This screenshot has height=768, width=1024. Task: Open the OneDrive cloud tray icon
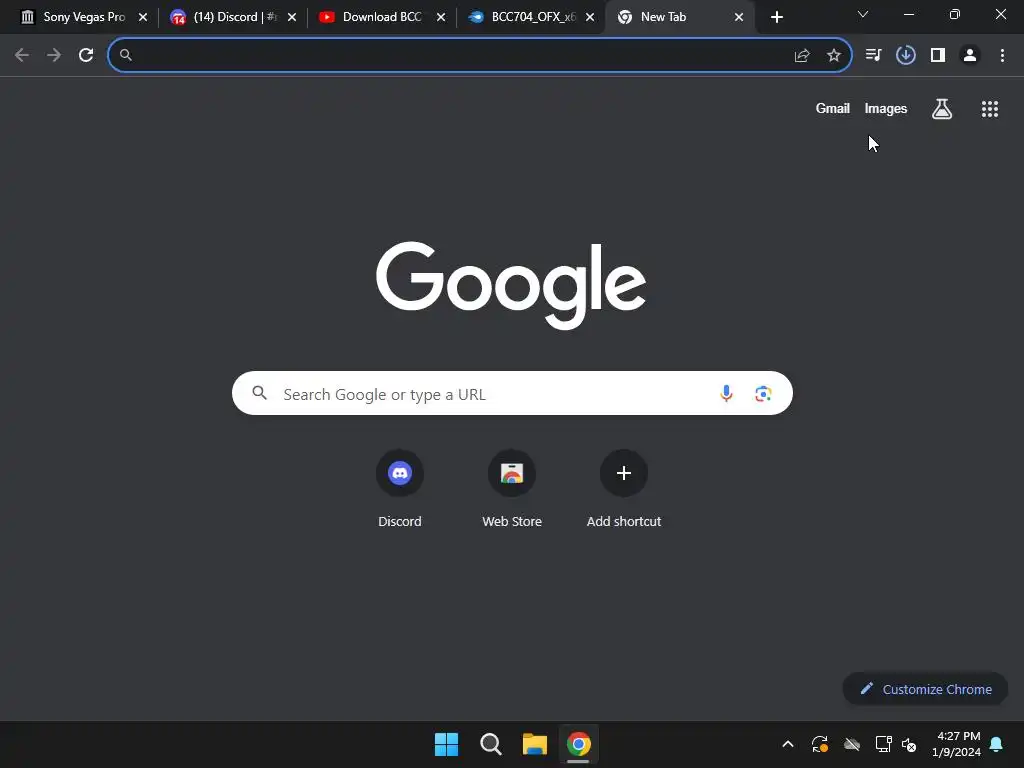(x=852, y=744)
